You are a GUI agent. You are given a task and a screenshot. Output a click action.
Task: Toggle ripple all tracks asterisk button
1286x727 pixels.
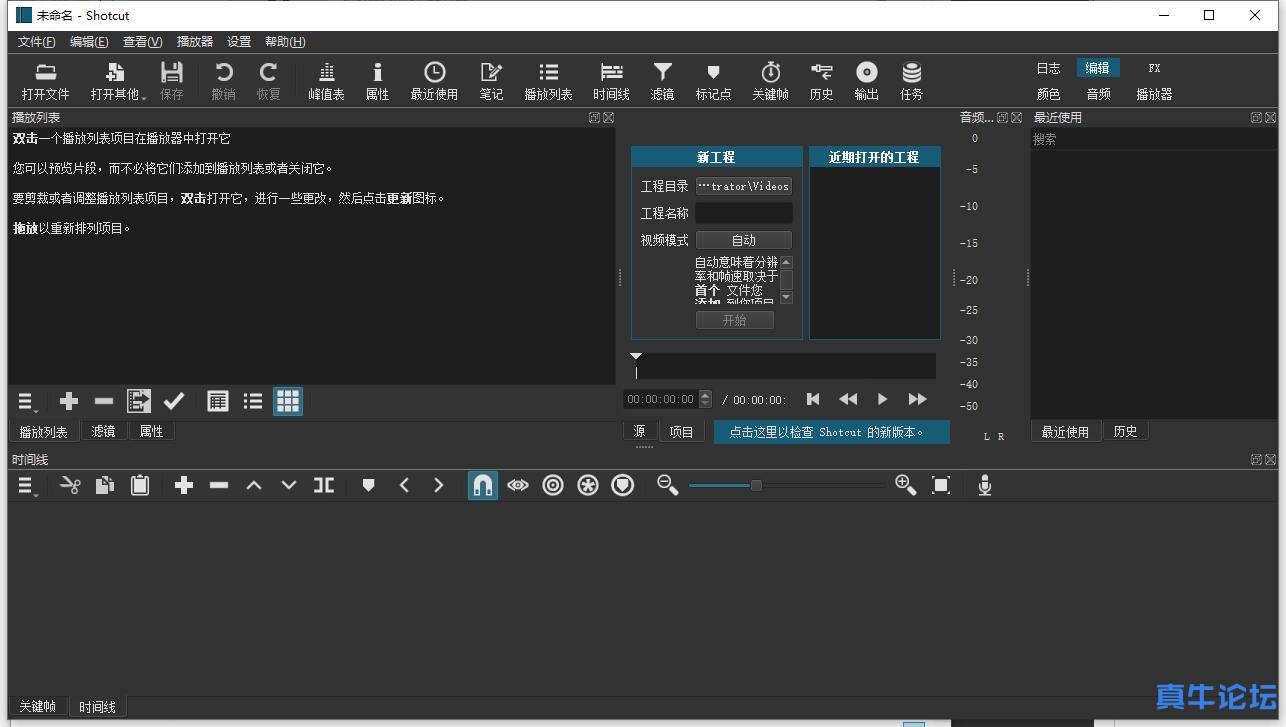coord(588,485)
